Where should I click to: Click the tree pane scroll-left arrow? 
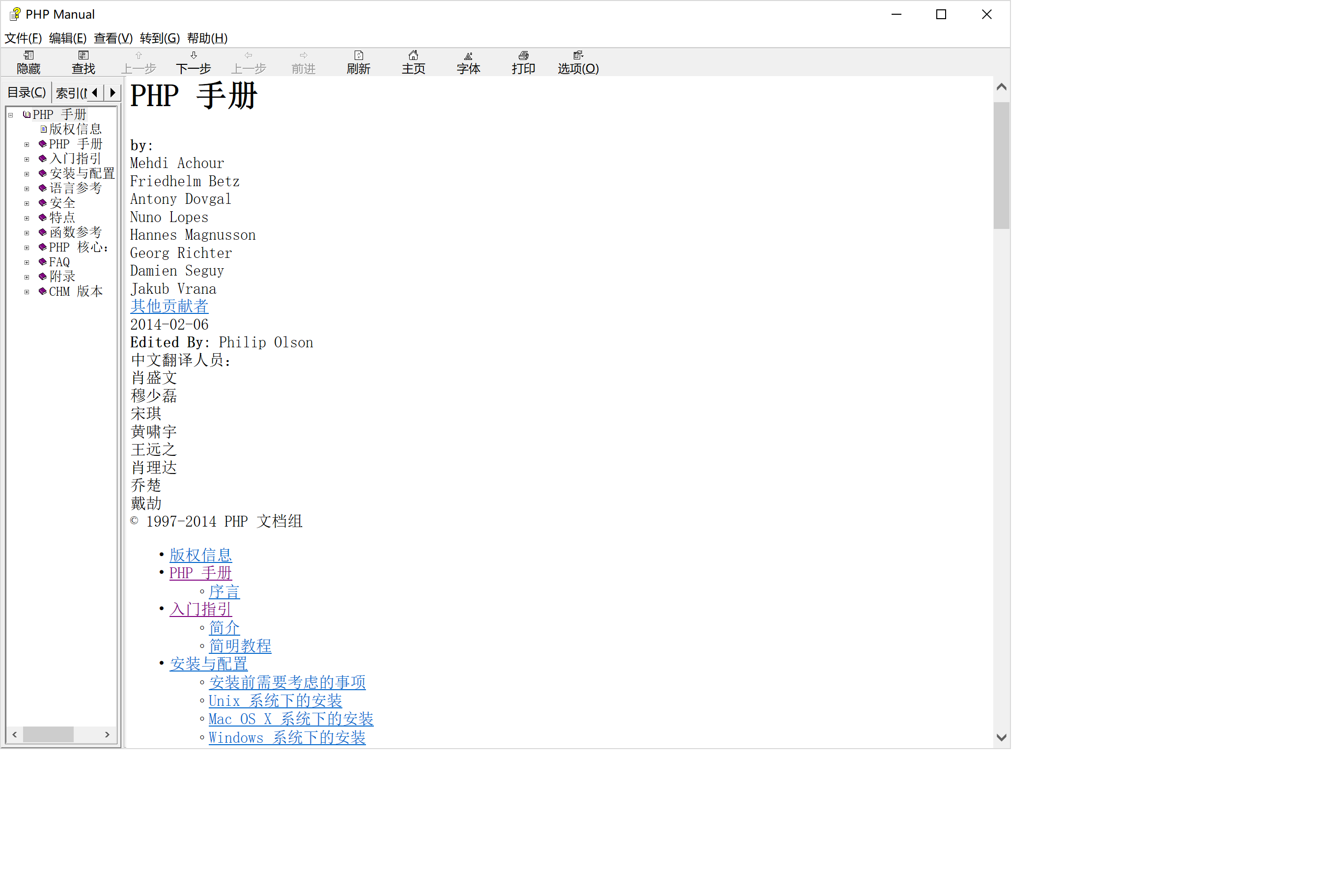click(14, 735)
